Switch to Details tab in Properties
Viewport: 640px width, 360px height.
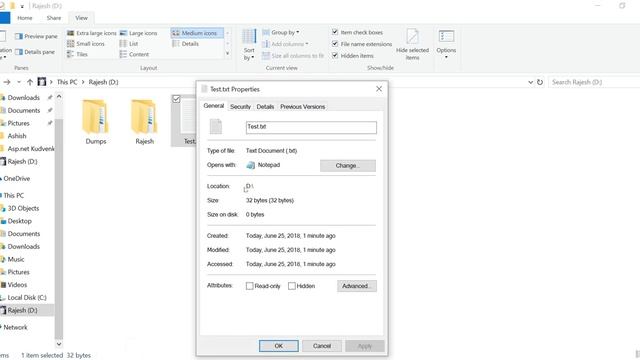265,107
